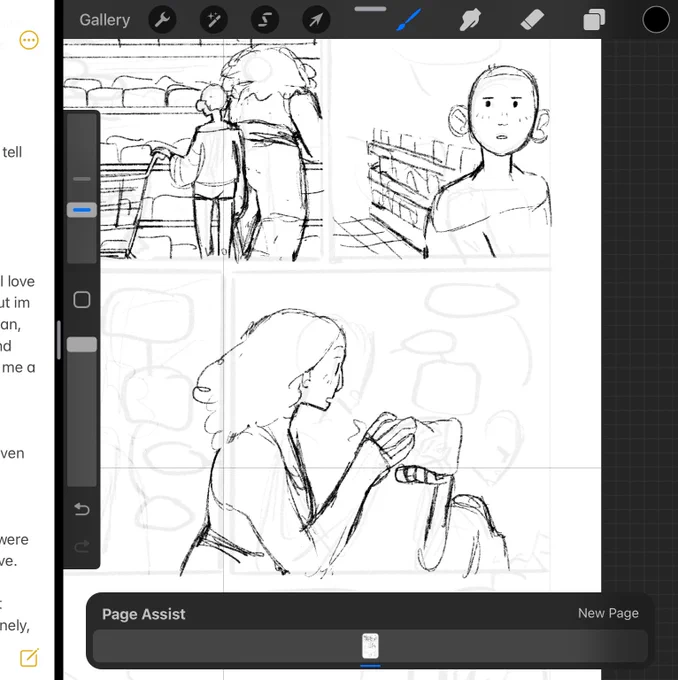Click the brush size slider handle
Viewport: 678px width, 680px height.
[x=82, y=210]
